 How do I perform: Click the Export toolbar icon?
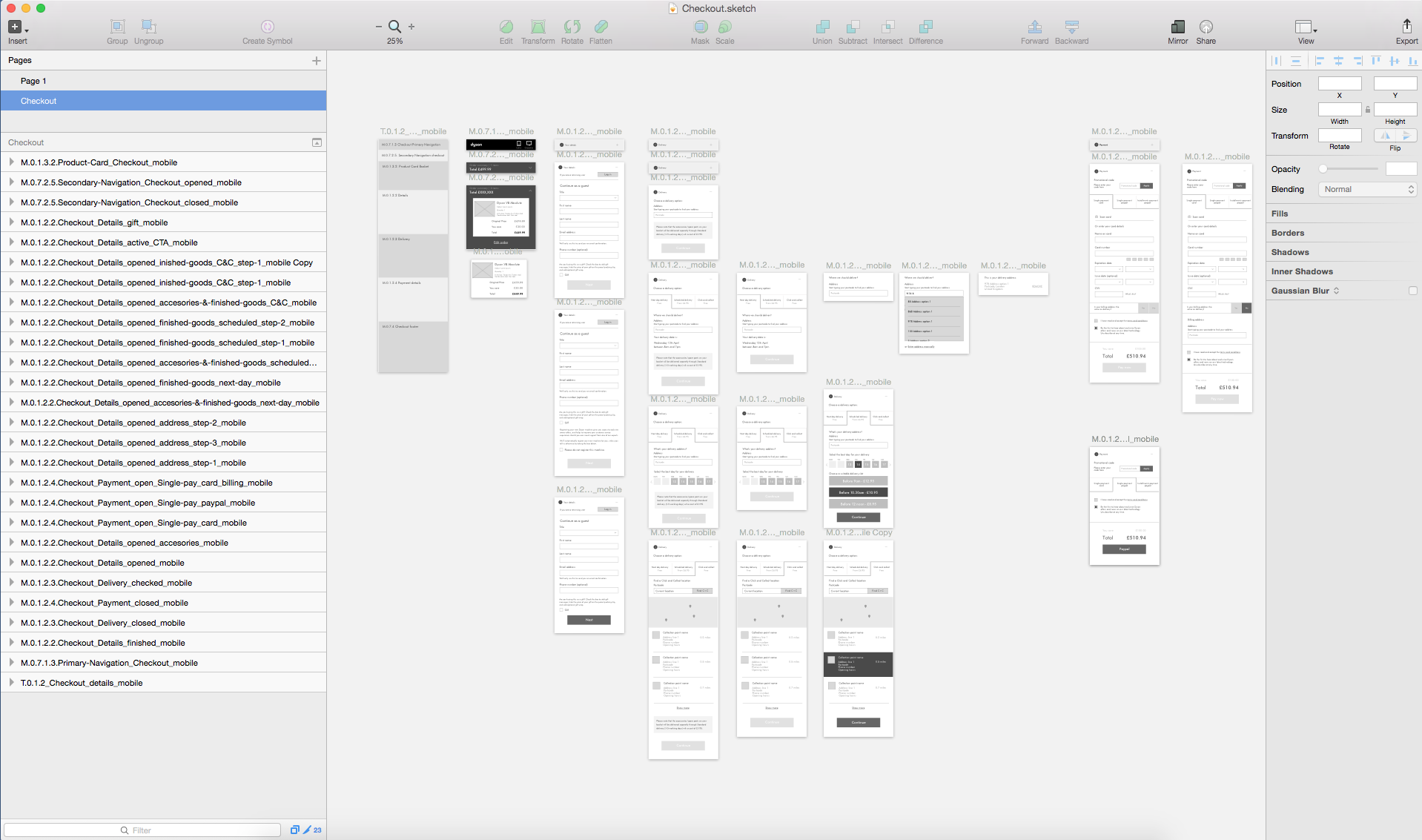(x=1406, y=26)
